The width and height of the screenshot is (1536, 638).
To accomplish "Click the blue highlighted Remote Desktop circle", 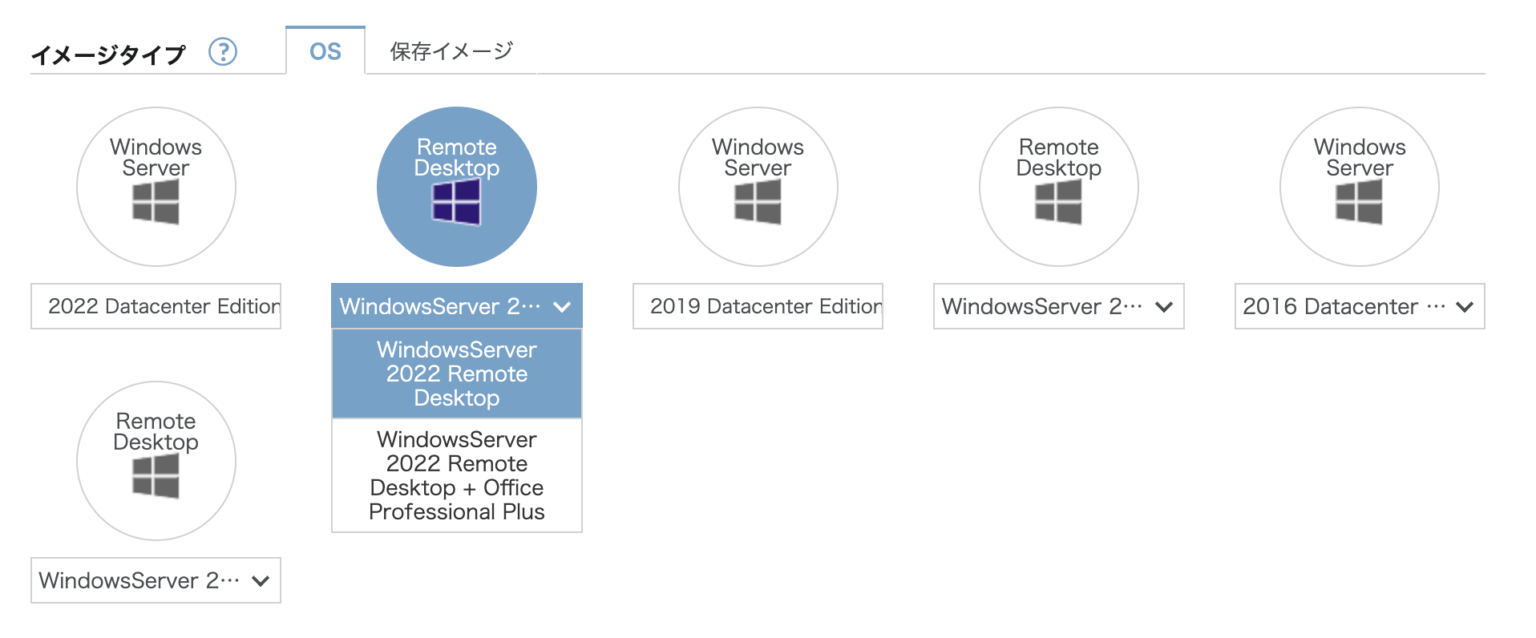I will point(457,187).
